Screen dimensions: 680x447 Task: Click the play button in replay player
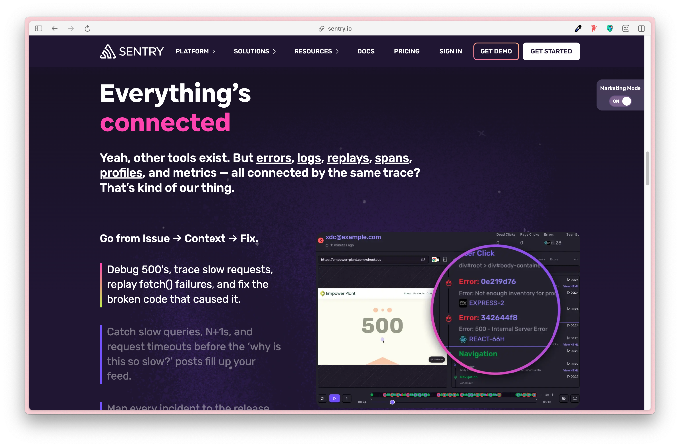pyautogui.click(x=334, y=398)
